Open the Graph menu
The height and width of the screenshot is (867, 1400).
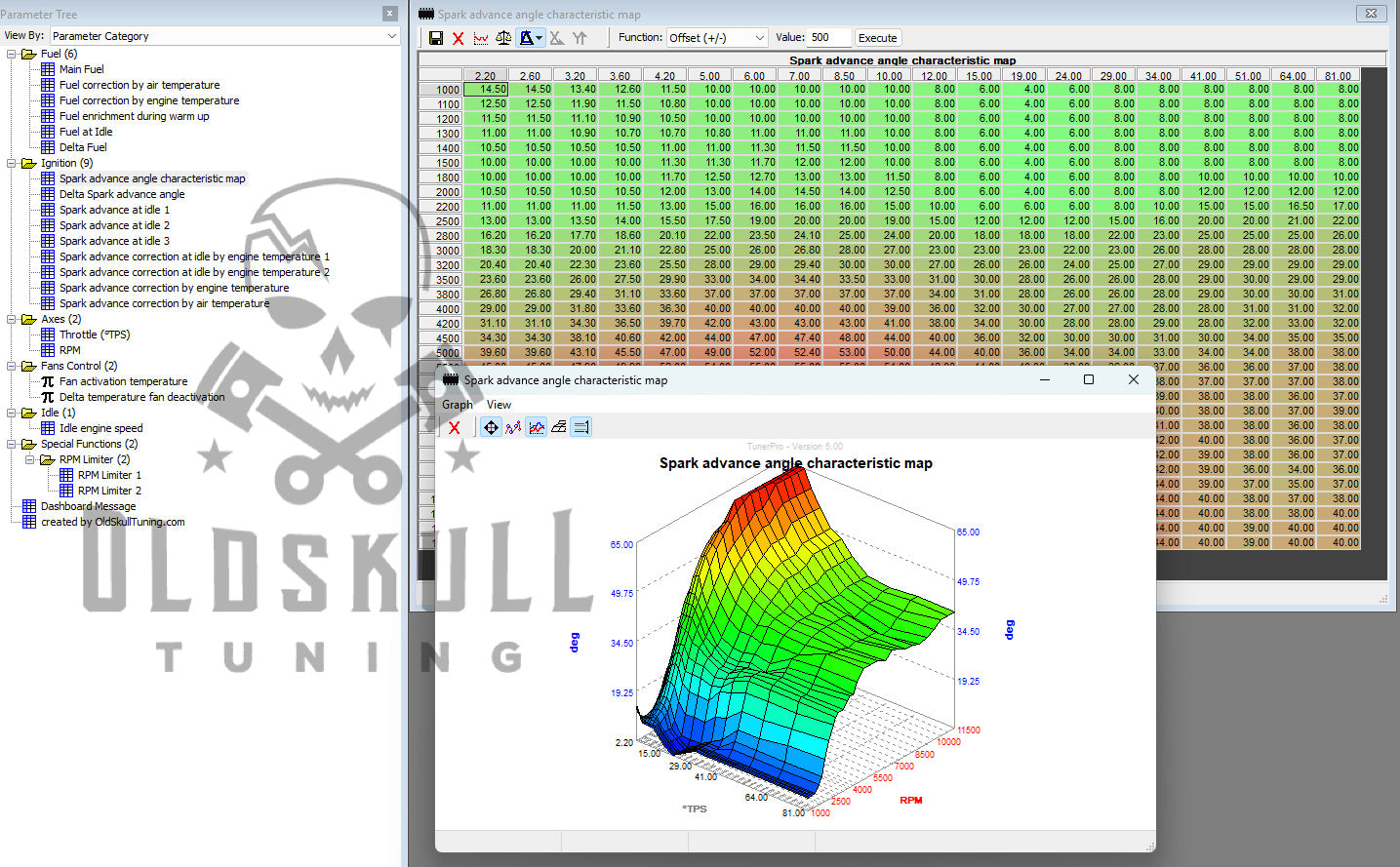(457, 405)
